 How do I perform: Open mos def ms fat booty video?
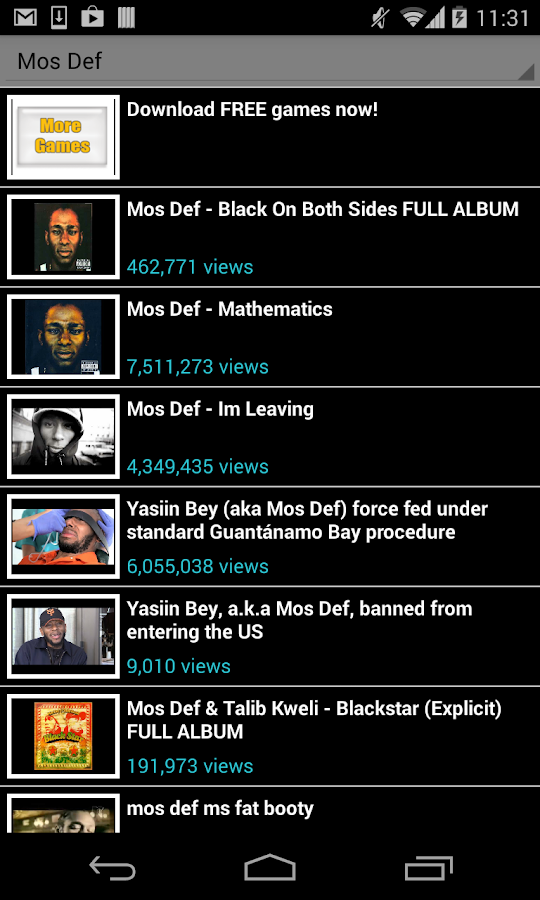[270, 810]
